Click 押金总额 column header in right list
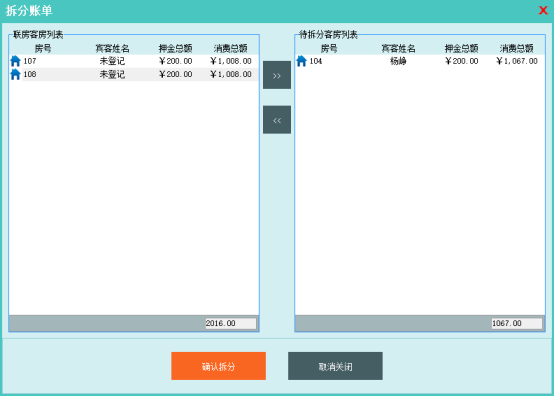Viewport: 554px width, 396px height. 461,48
